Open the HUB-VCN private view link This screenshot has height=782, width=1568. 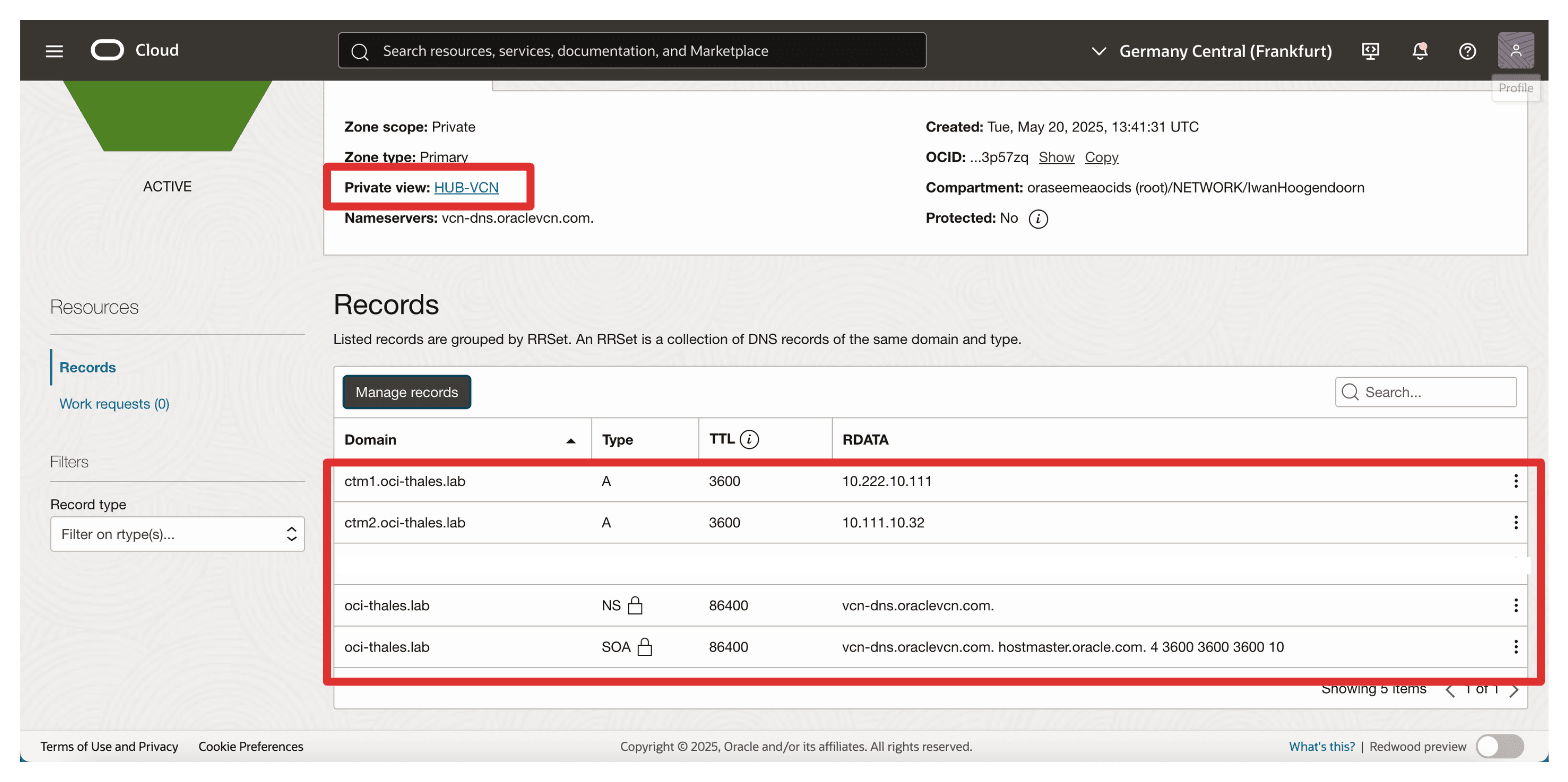point(466,187)
